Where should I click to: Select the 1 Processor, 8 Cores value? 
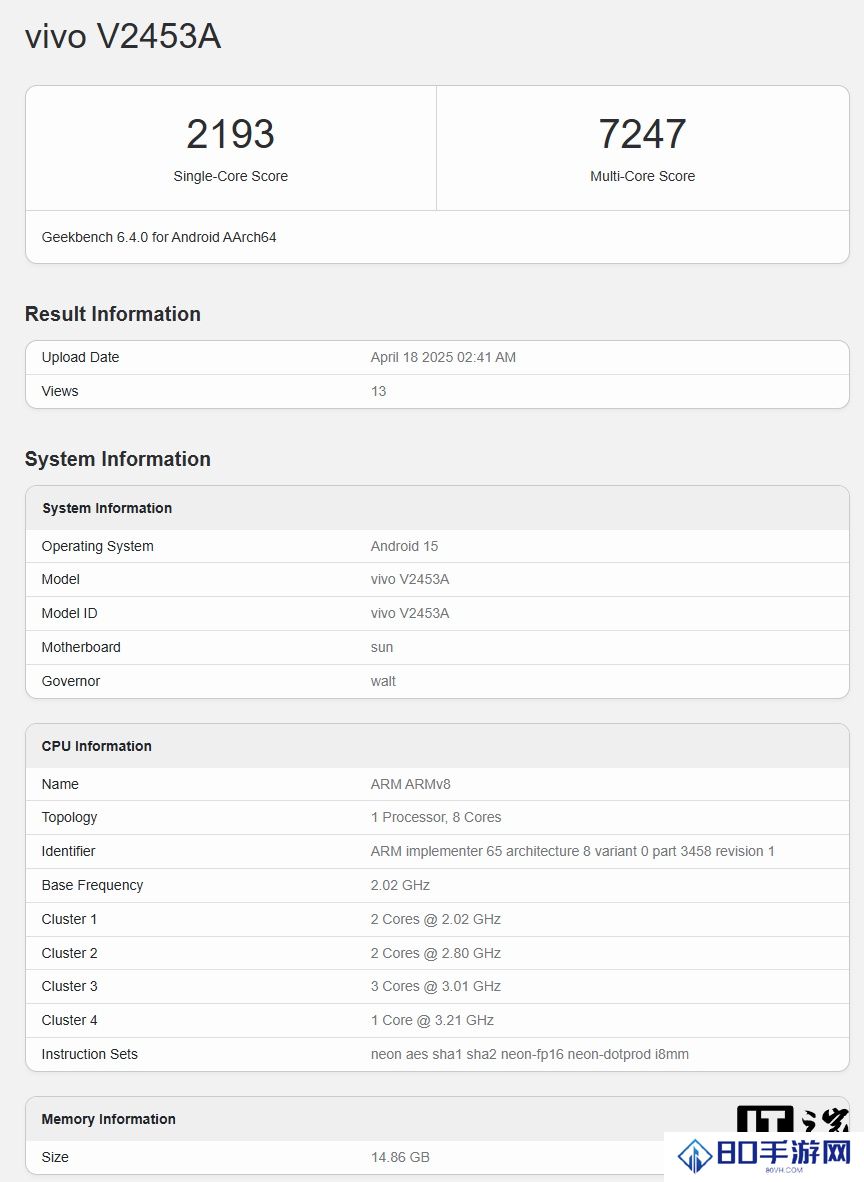pyautogui.click(x=436, y=817)
